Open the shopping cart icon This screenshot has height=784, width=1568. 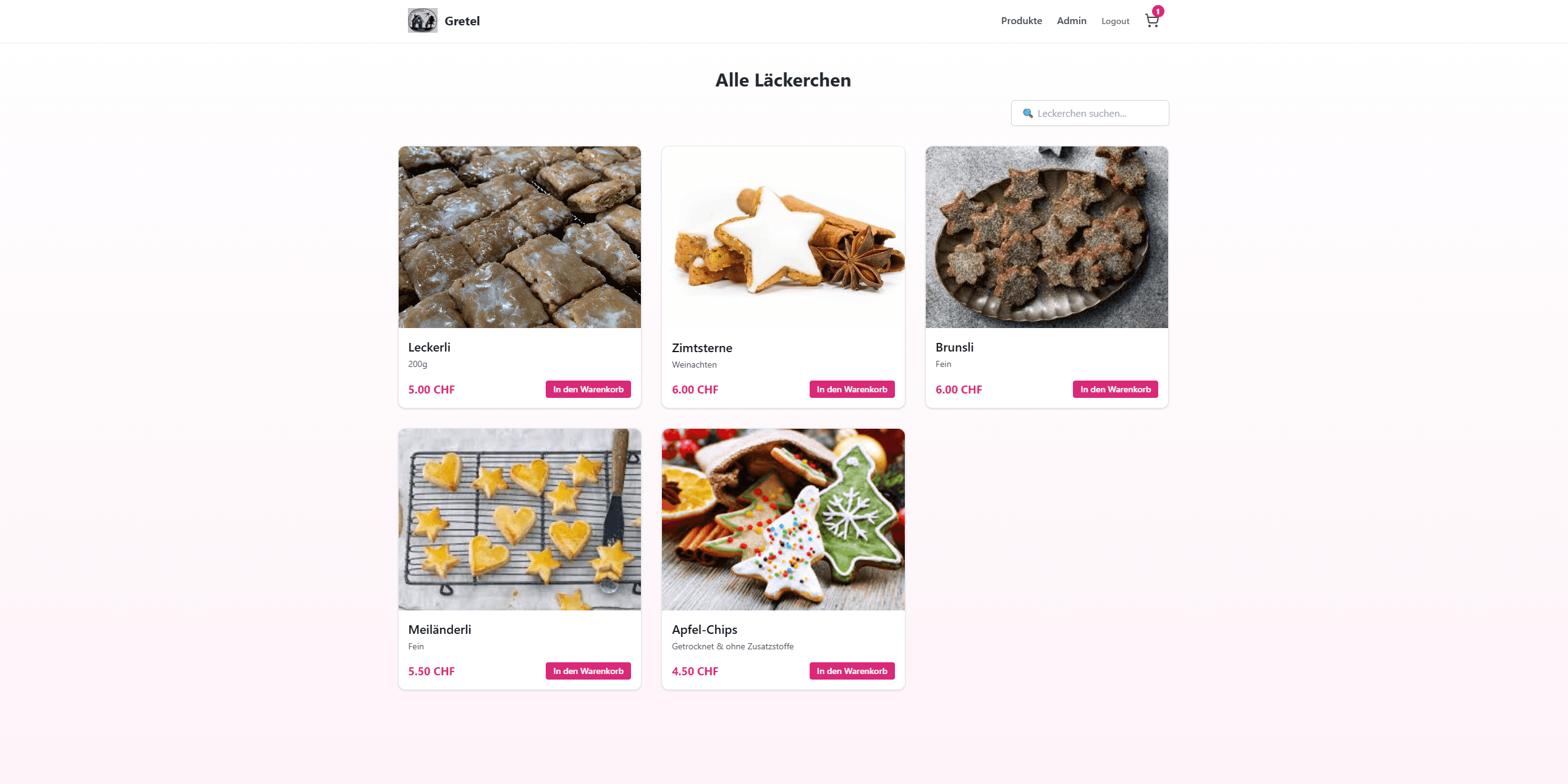tap(1151, 21)
